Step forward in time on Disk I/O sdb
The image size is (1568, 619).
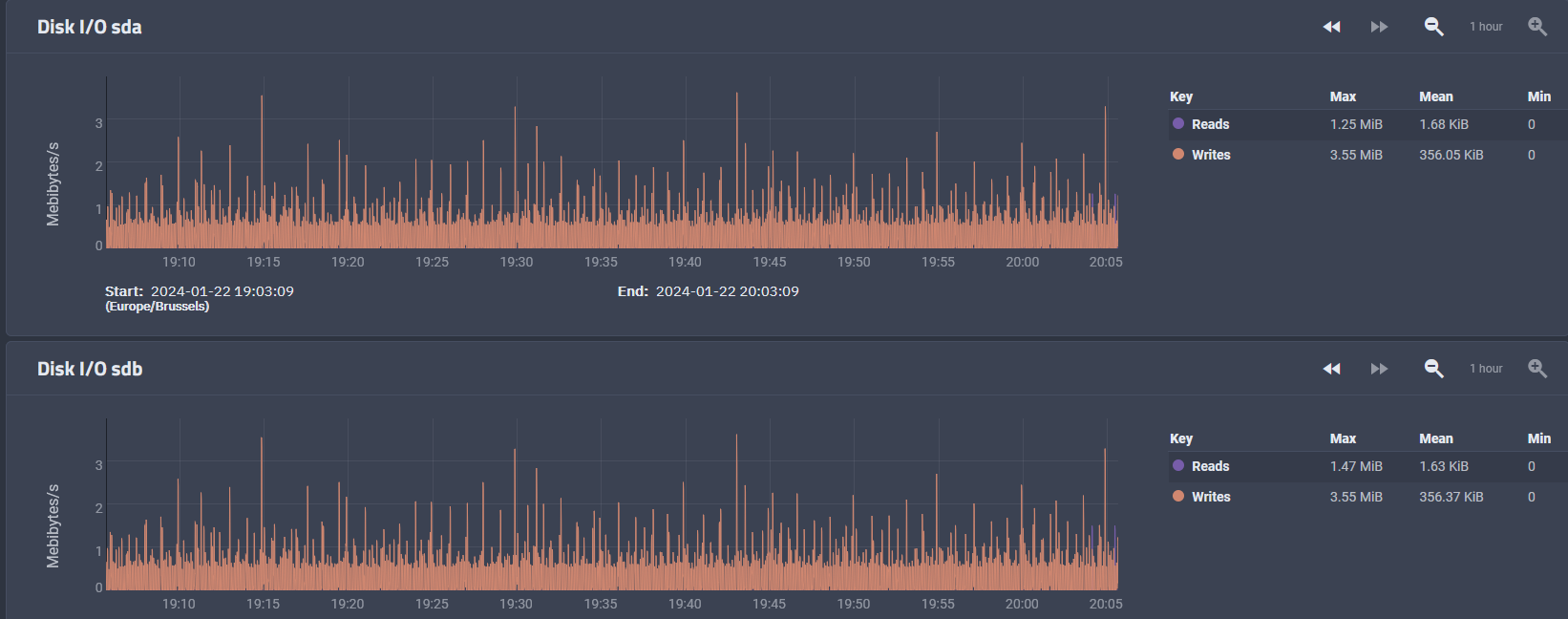point(1379,369)
